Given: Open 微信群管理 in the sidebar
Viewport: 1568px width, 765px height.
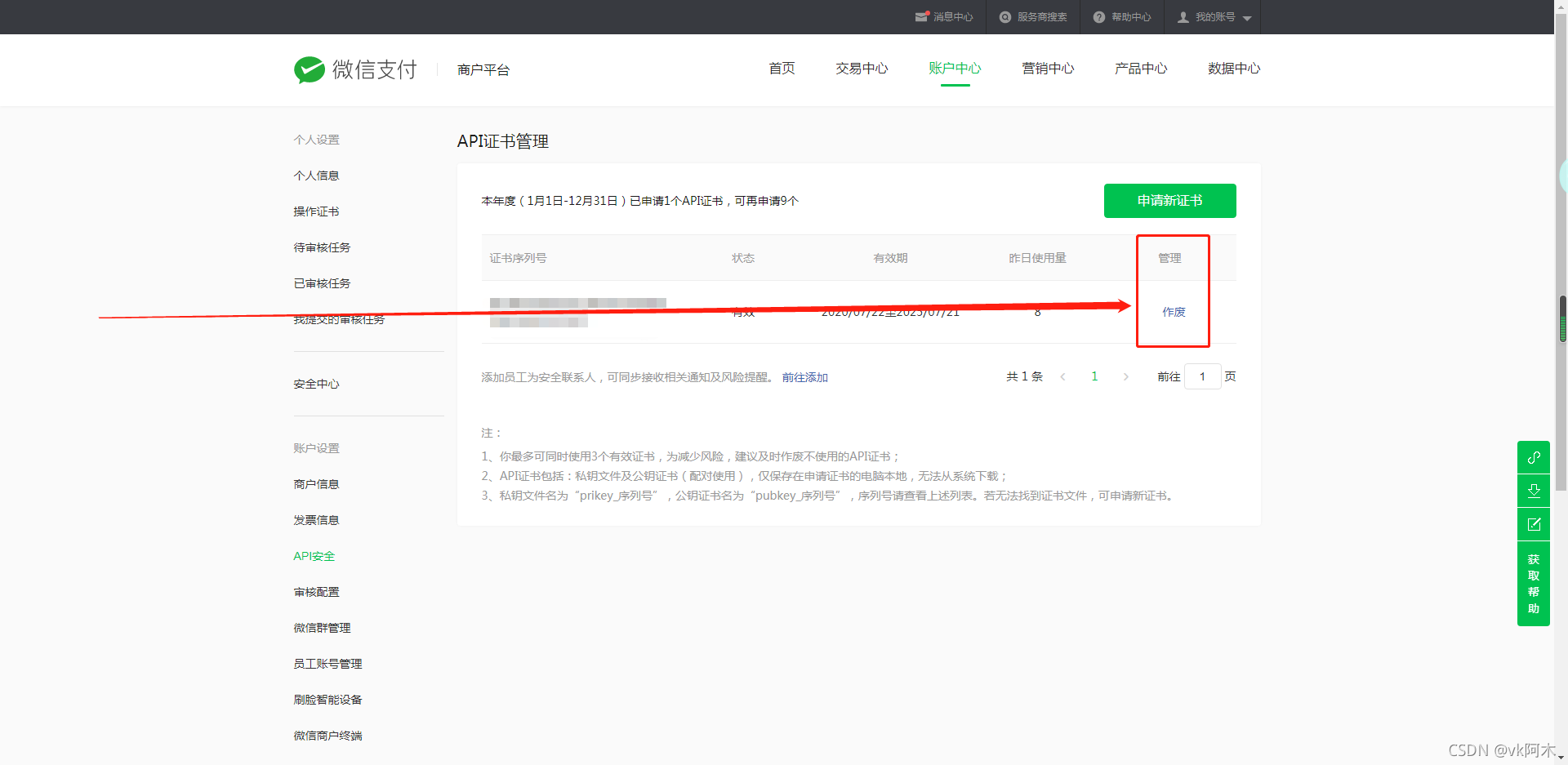Looking at the screenshot, I should pos(322,628).
